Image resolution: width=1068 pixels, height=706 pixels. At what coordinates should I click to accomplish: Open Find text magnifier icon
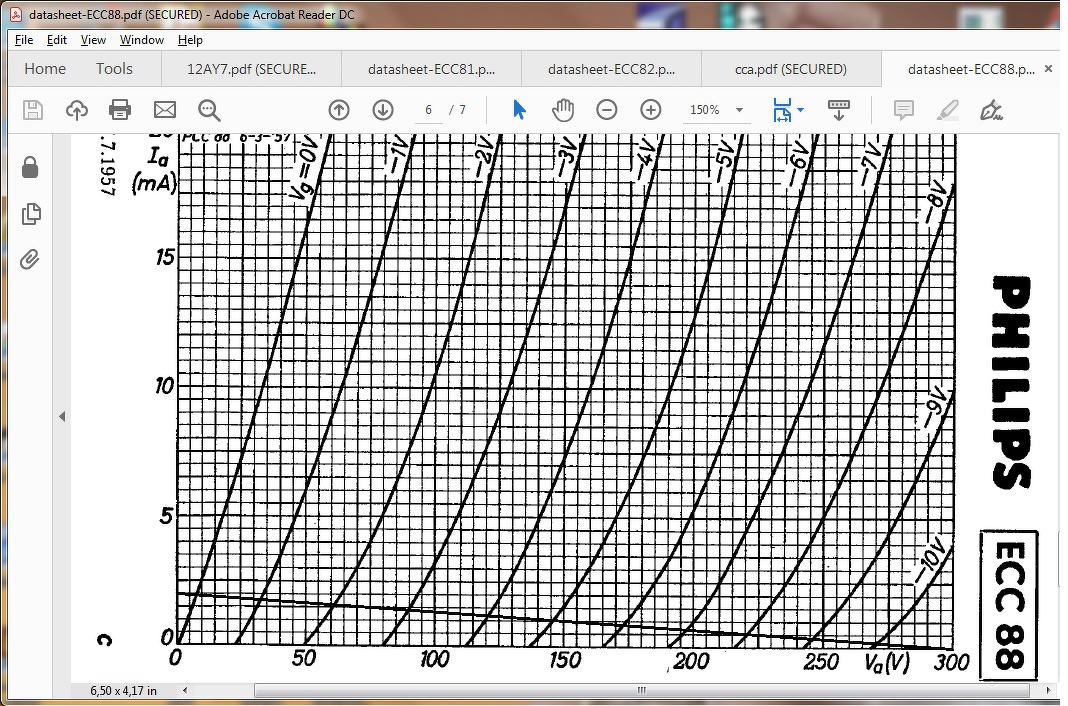coord(209,110)
